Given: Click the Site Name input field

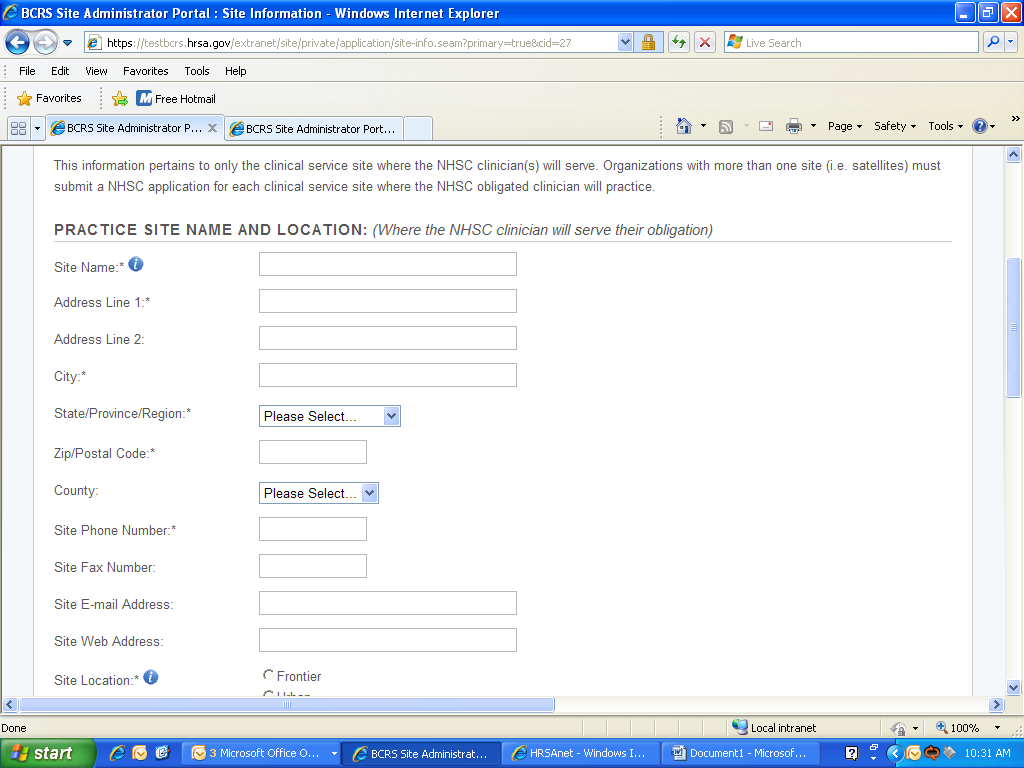Looking at the screenshot, I should point(387,264).
